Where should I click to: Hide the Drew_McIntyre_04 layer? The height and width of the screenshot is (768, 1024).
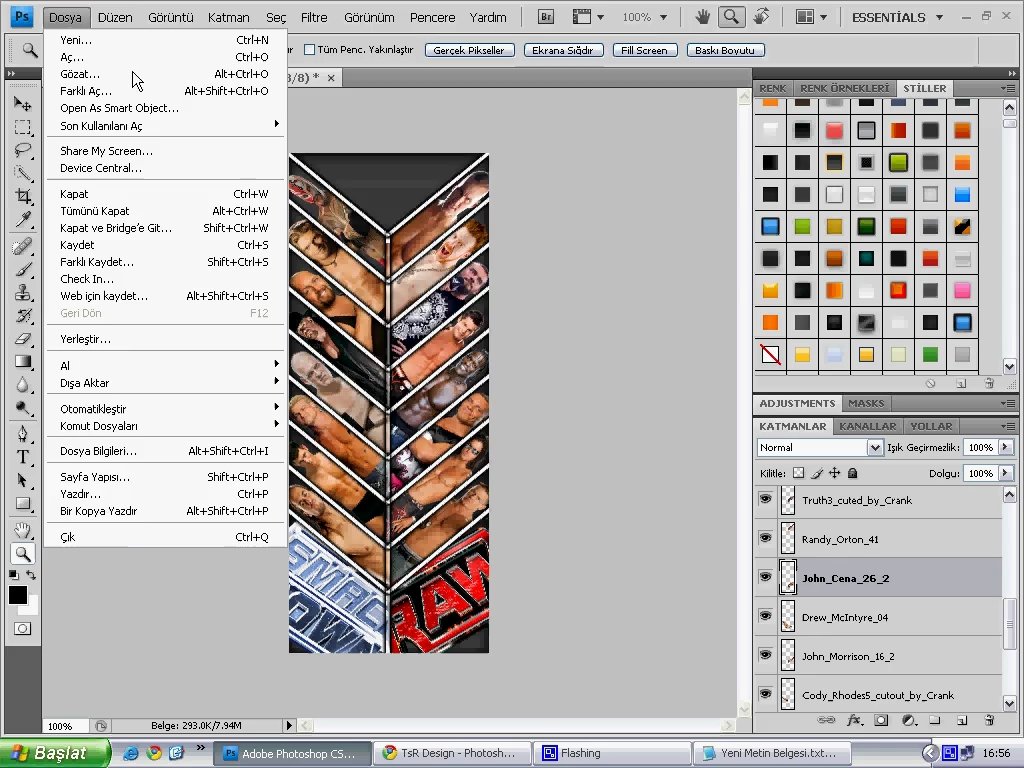click(765, 616)
